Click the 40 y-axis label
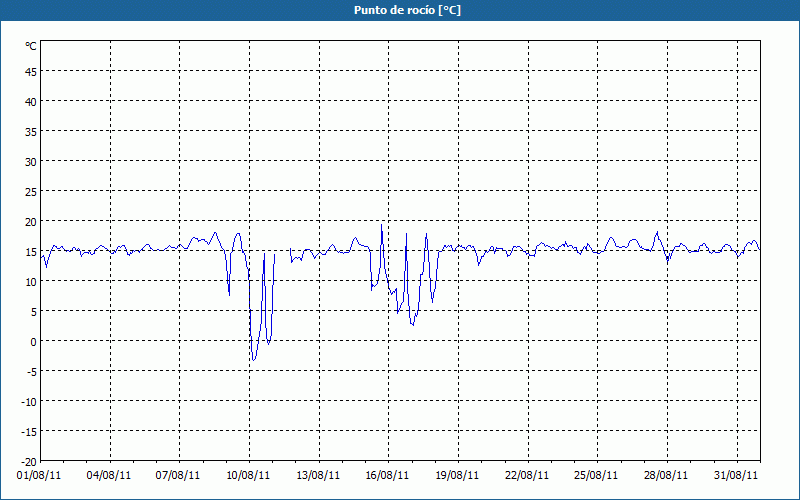The image size is (800, 500). (x=31, y=102)
